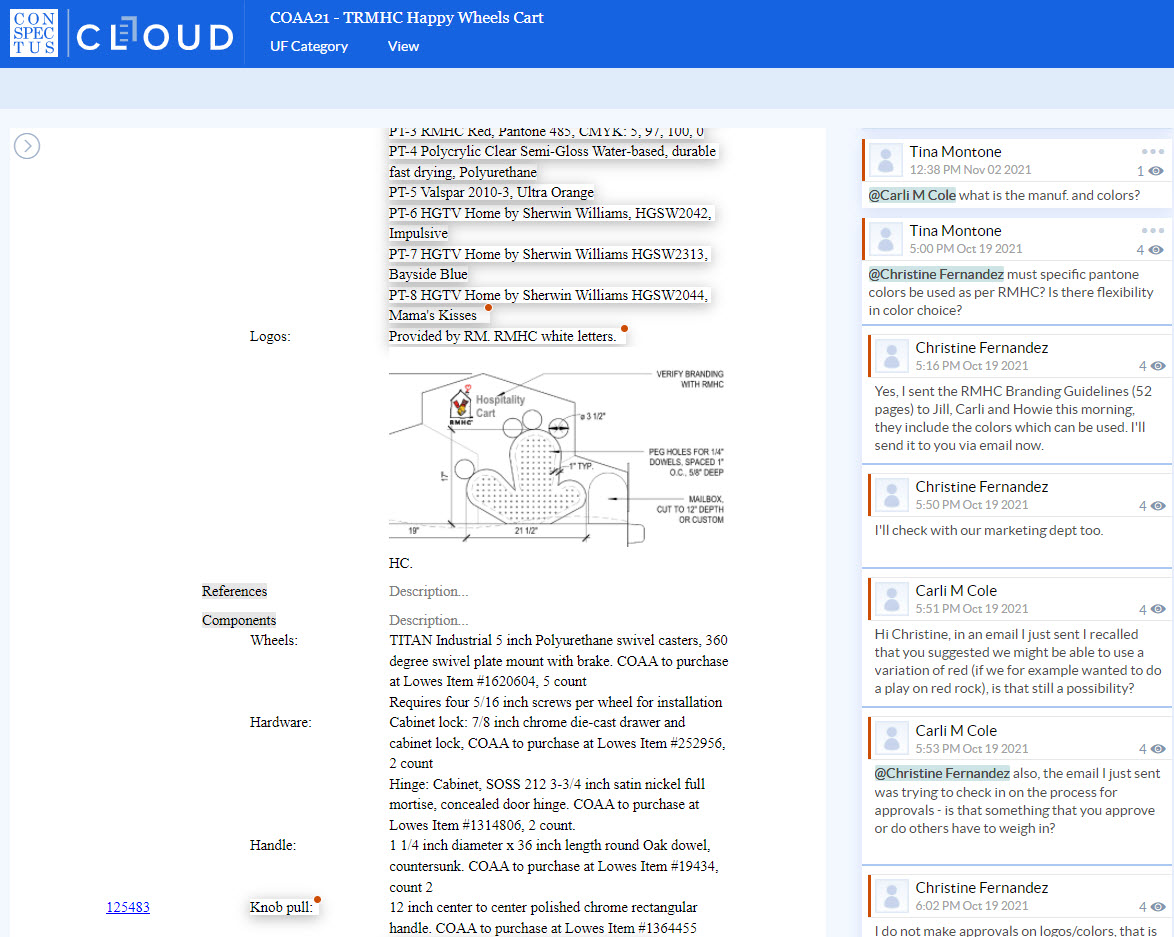Click the 'Cabinet lock: 7/8 inch chrome' hardware text

[557, 743]
